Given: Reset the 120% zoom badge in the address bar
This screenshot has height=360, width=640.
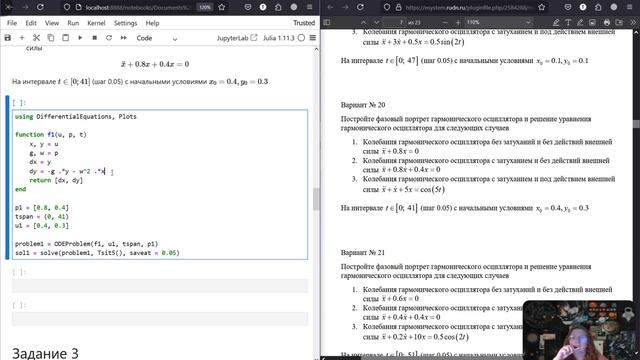Looking at the screenshot, I should (205, 7).
